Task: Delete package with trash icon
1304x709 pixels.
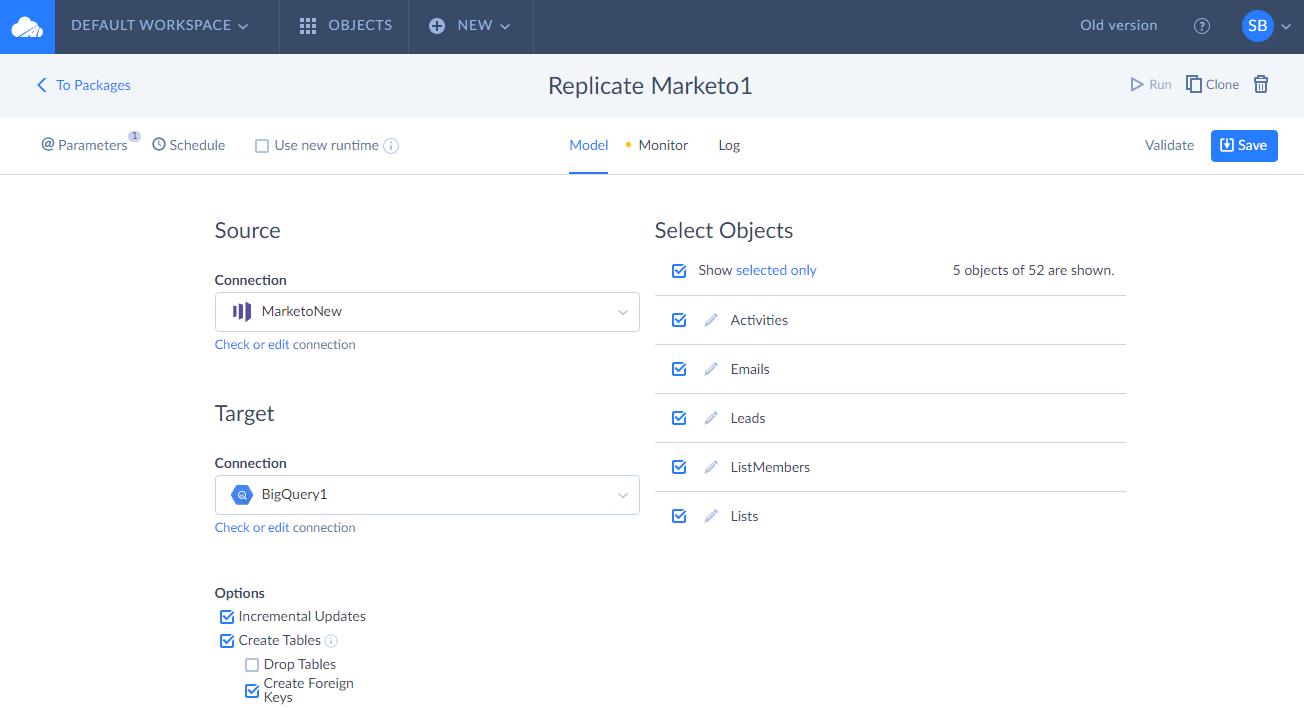Action: click(1261, 85)
